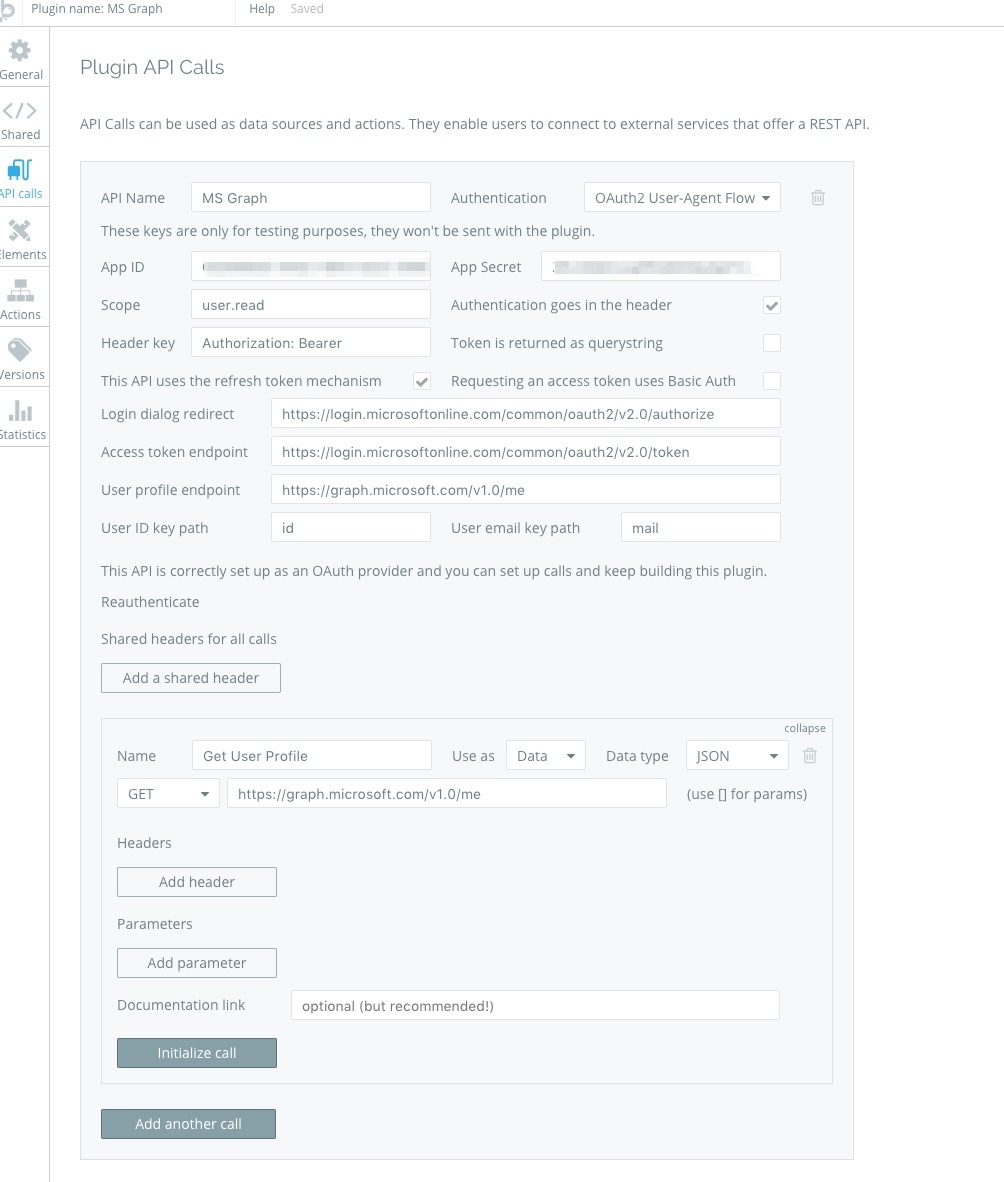The image size is (1004, 1182).
Task: Open the Statistics chart icon
Action: point(20,411)
